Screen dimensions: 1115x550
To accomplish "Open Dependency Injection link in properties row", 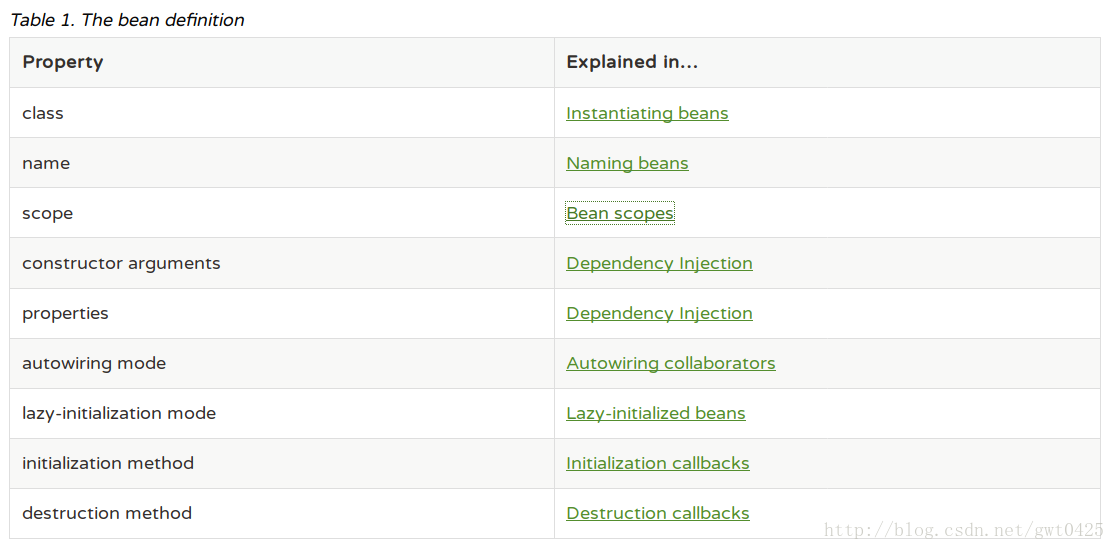I will click(659, 313).
